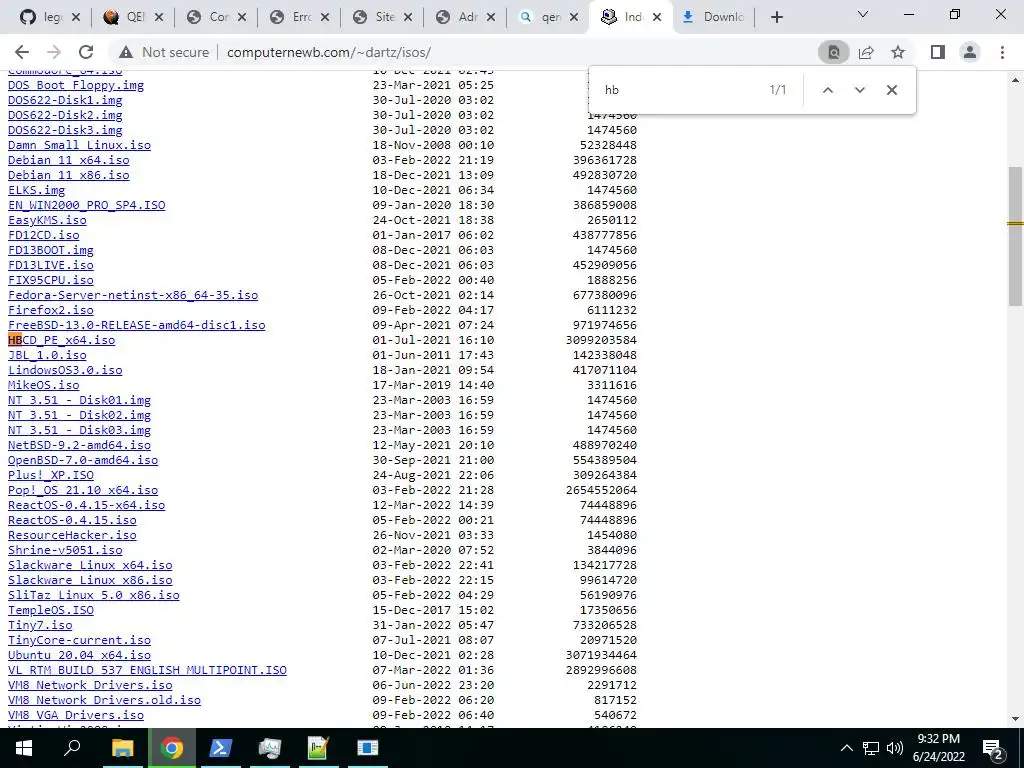
Task: Open the VM8_VGA_Drivers.iso link
Action: 76,715
